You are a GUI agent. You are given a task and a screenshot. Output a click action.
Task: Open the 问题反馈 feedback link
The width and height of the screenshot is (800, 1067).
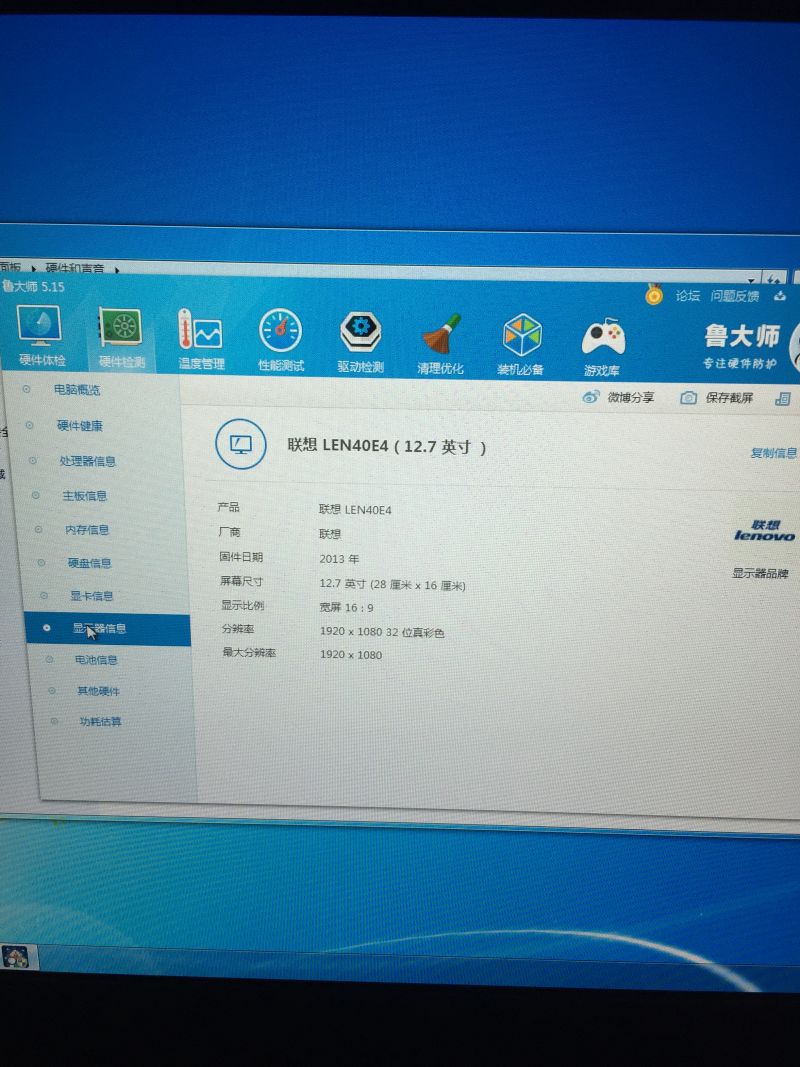[735, 296]
